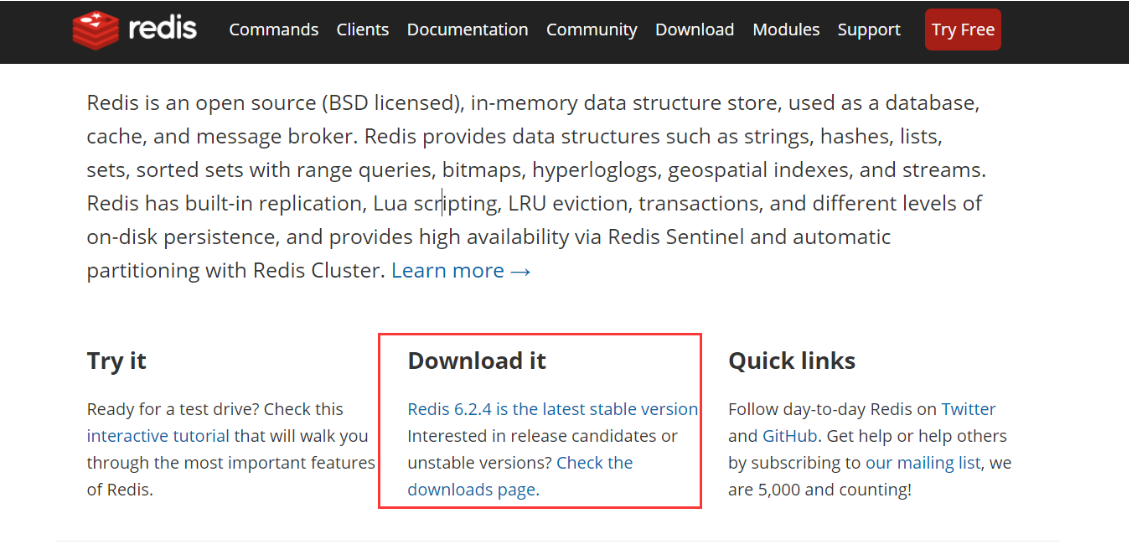Open the Modules nav item

pyautogui.click(x=786, y=30)
